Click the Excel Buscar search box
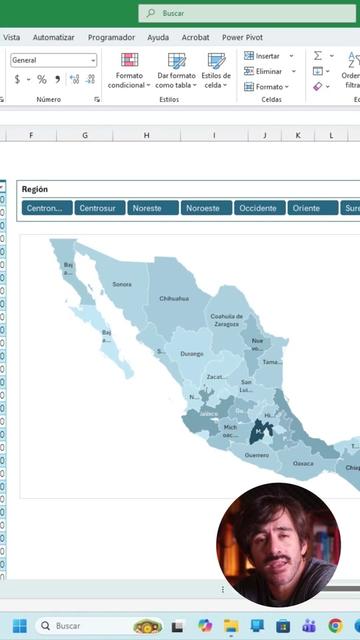The image size is (360, 640). [247, 13]
